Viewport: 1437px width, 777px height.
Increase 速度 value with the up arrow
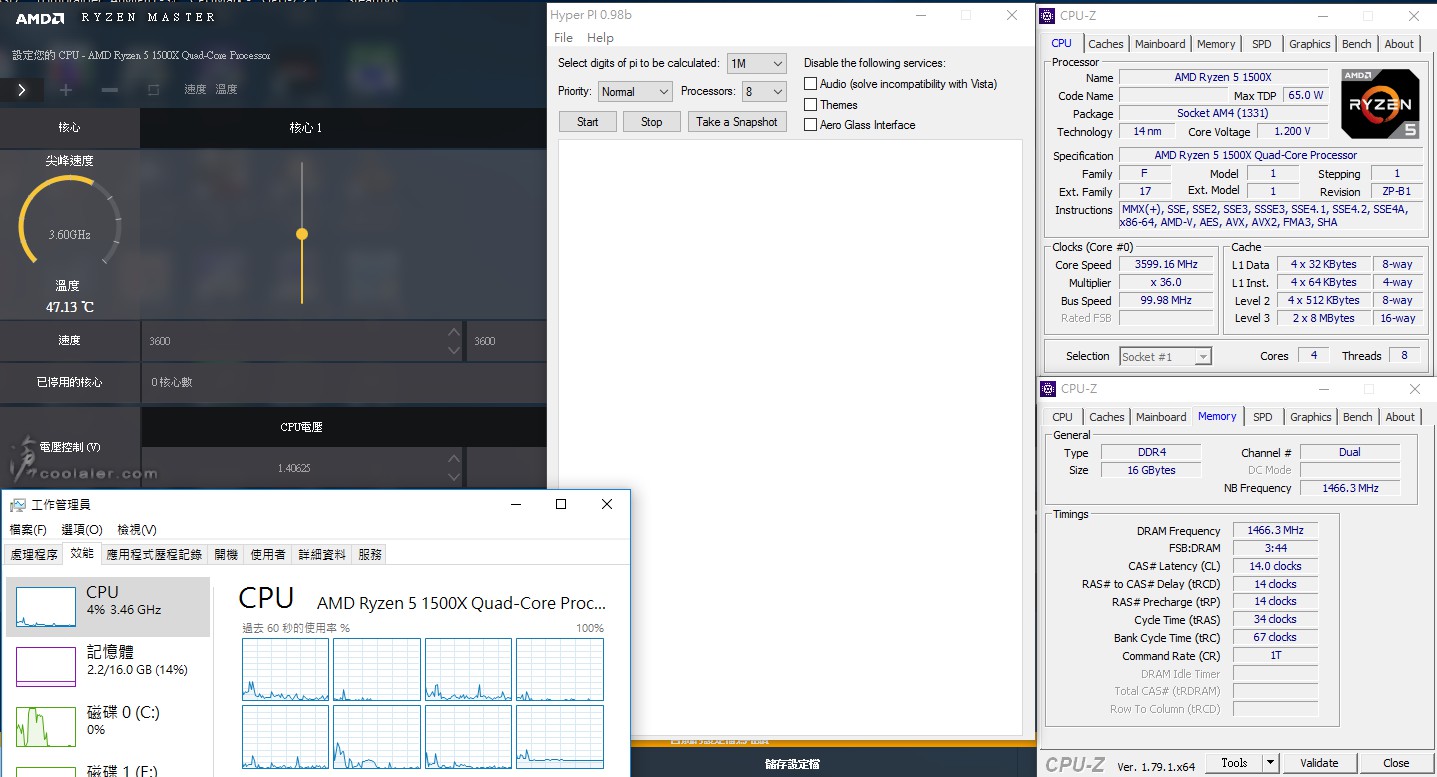[454, 332]
